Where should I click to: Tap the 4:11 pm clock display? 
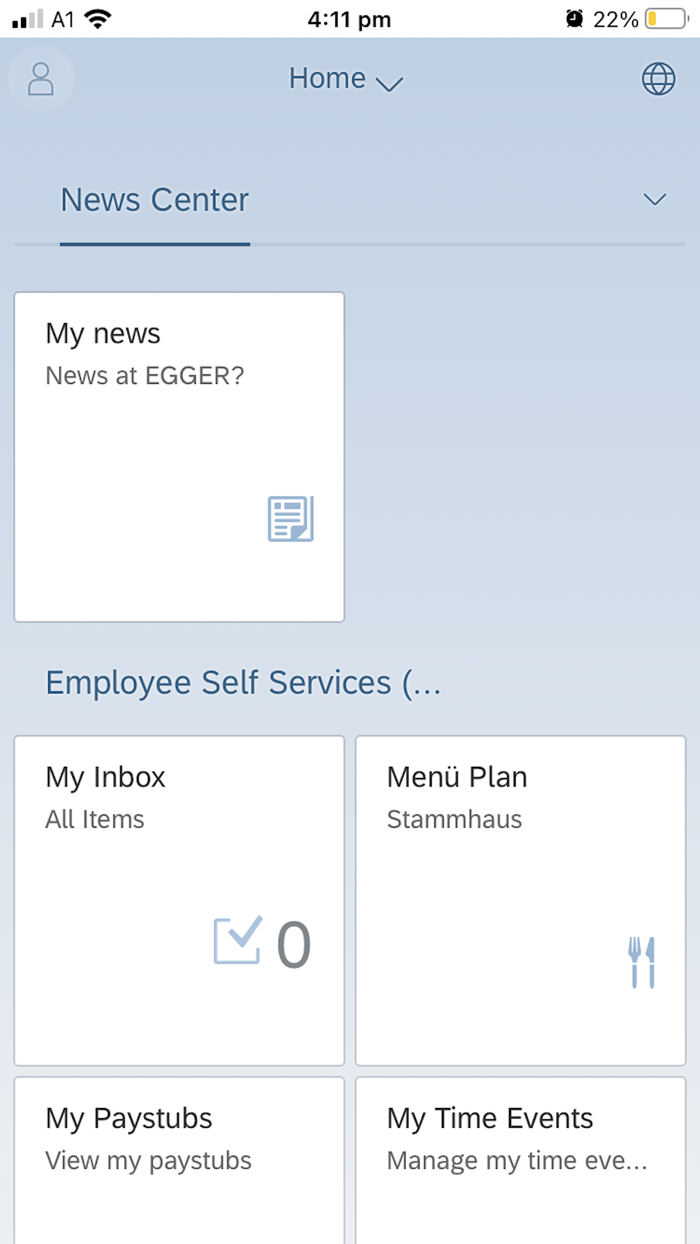[349, 17]
